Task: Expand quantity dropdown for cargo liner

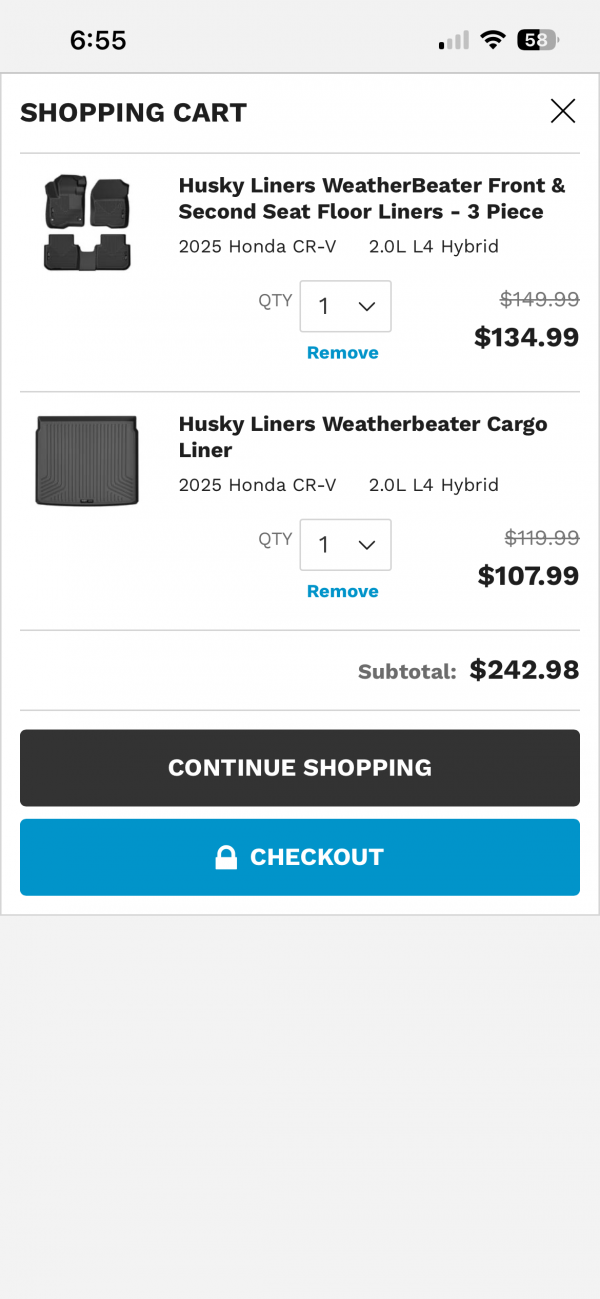Action: (345, 545)
